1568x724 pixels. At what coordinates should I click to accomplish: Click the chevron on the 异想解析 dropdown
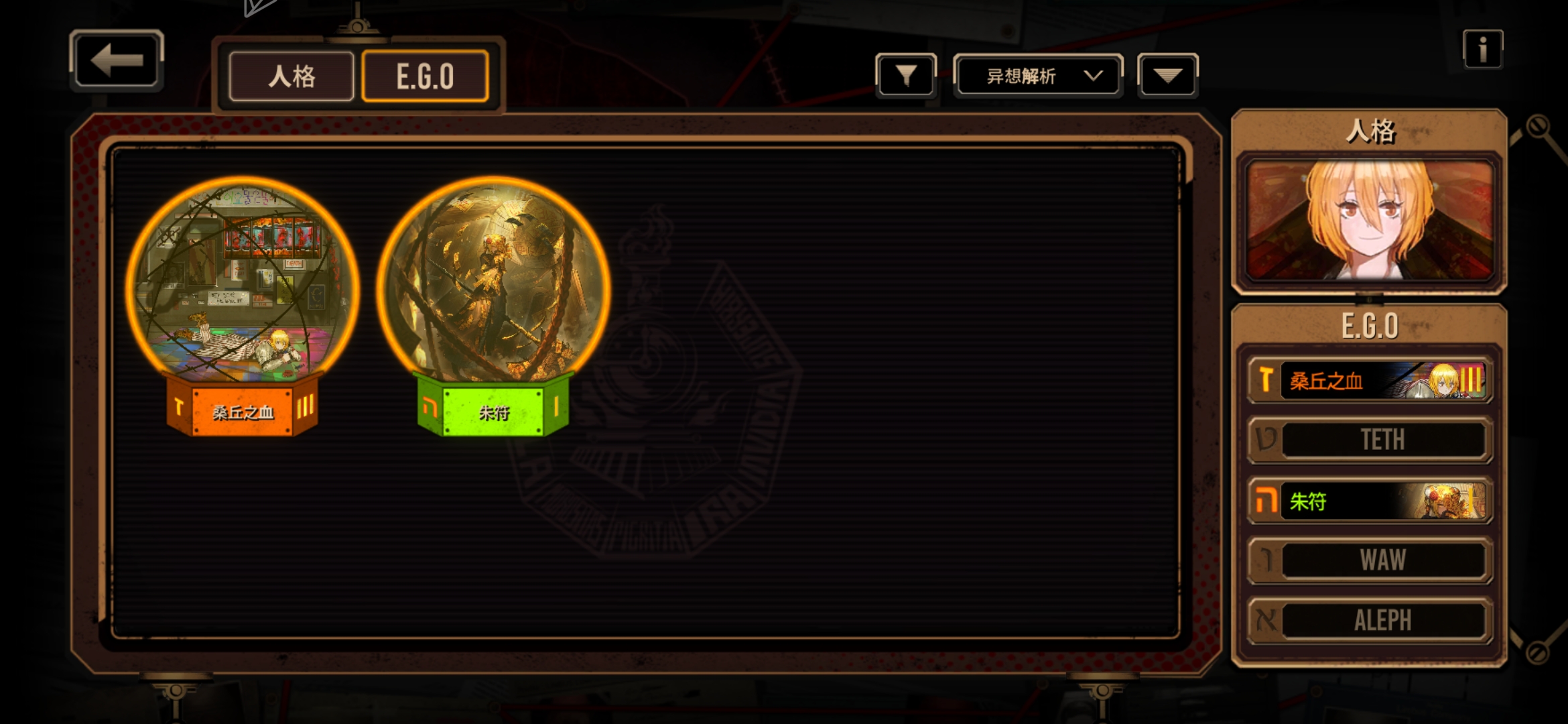[1093, 75]
